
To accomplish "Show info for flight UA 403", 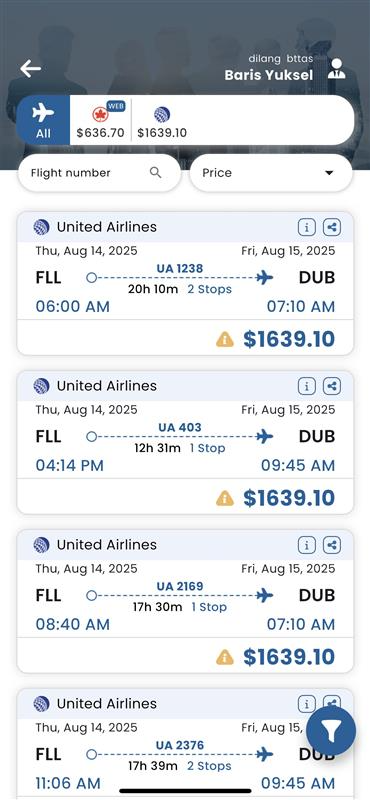I will 307,386.
